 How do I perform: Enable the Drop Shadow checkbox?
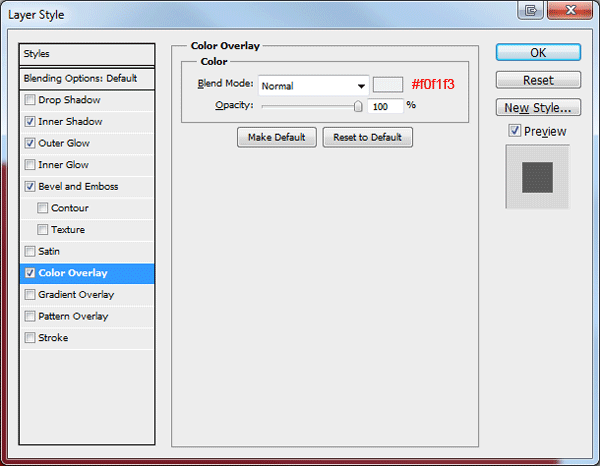[30, 100]
